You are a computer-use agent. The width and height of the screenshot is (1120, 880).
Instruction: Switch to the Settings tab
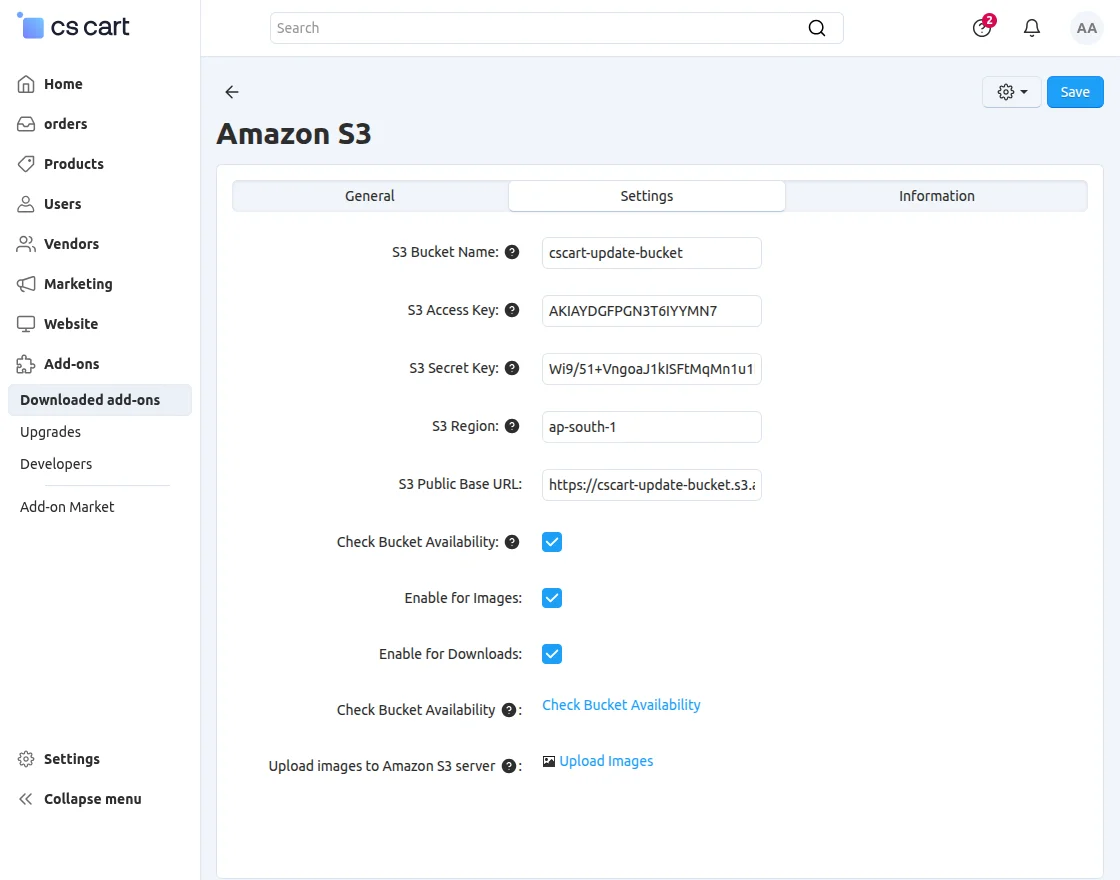[646, 196]
